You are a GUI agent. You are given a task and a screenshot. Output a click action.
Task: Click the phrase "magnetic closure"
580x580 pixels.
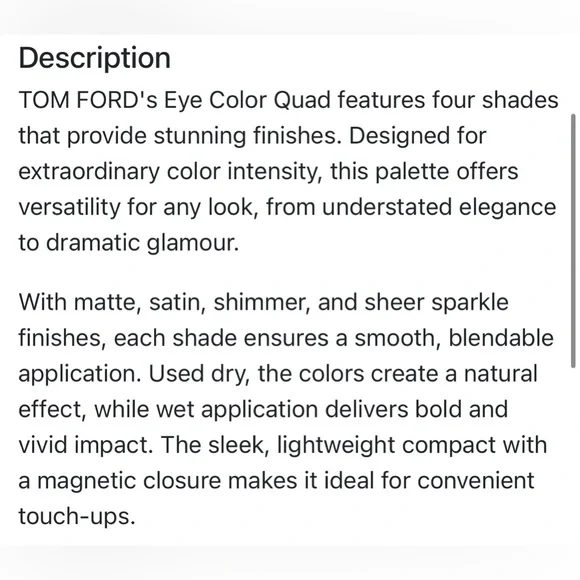(129, 481)
